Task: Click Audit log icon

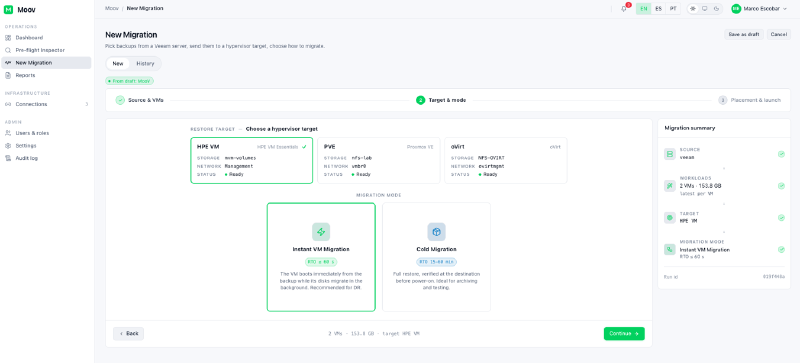Action: click(x=8, y=158)
